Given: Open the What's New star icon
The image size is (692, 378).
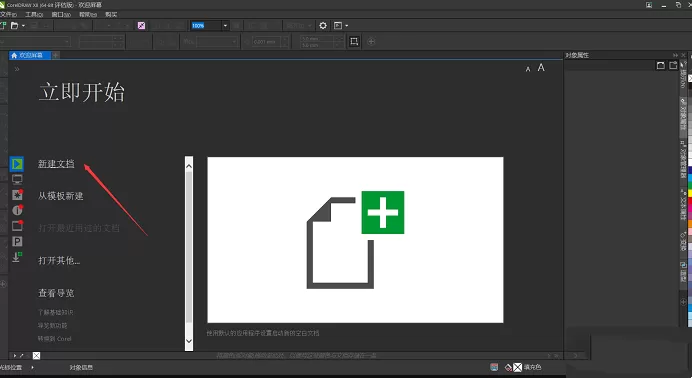Looking at the screenshot, I should point(17,195).
